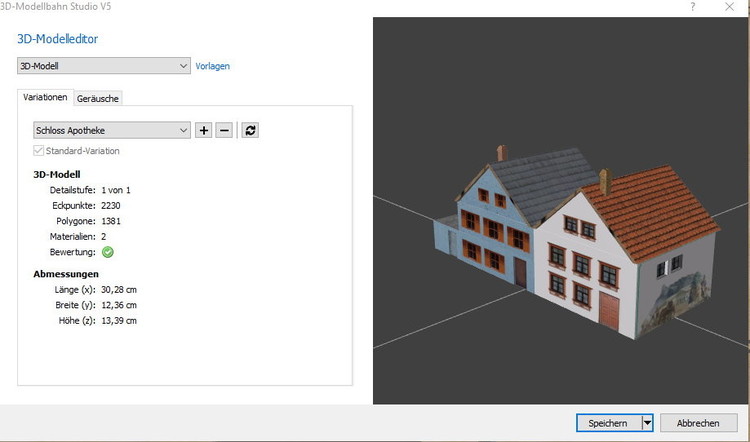Select the Länge value 30,28 cm
750x442 pixels.
[119, 289]
